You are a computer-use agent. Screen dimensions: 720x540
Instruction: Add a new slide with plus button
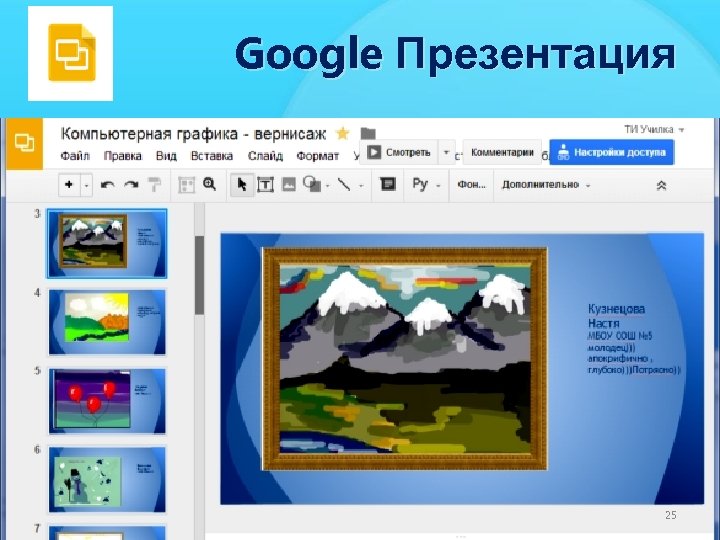click(69, 185)
